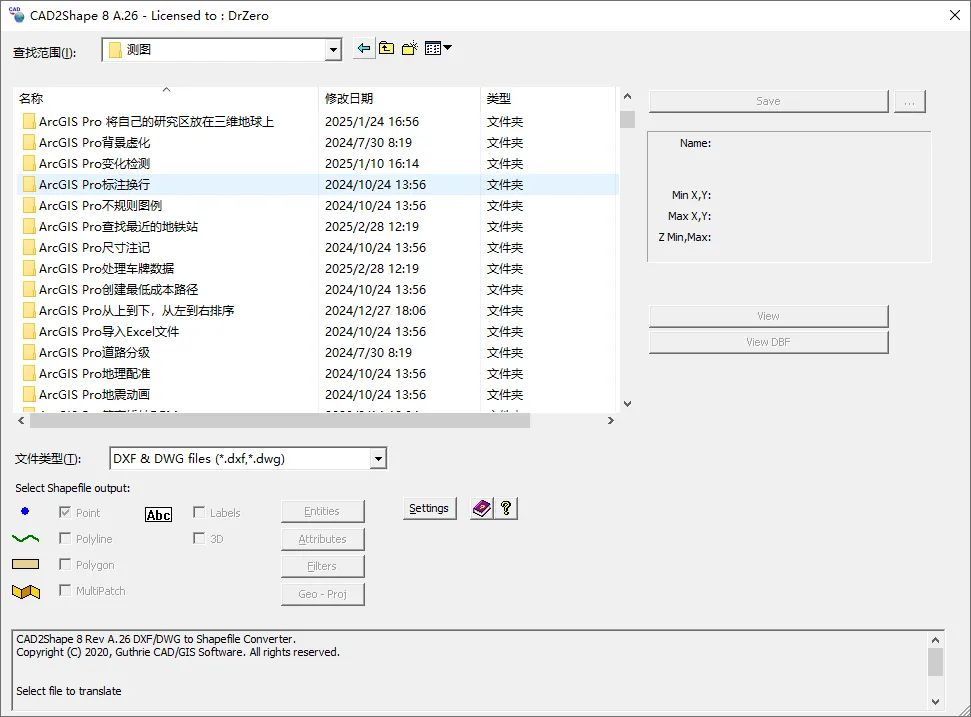Image resolution: width=971 pixels, height=717 pixels.
Task: Select folder icon of ArcGIS Pro变化检测
Action: tap(28, 163)
